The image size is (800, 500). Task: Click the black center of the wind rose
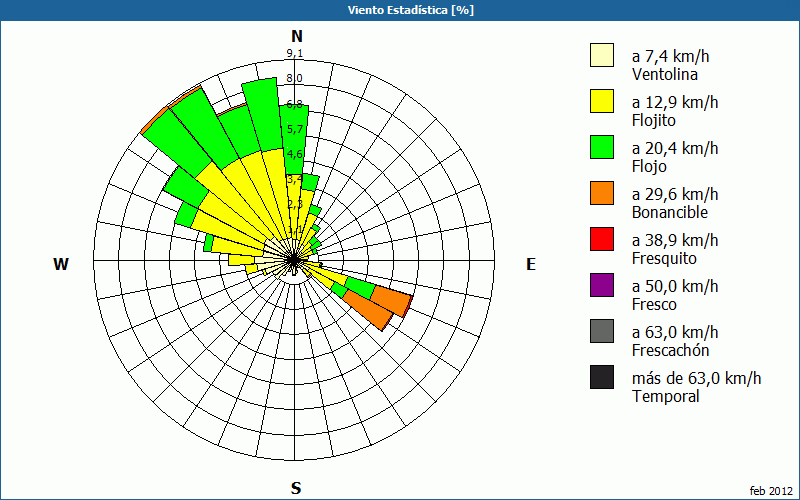pyautogui.click(x=294, y=260)
